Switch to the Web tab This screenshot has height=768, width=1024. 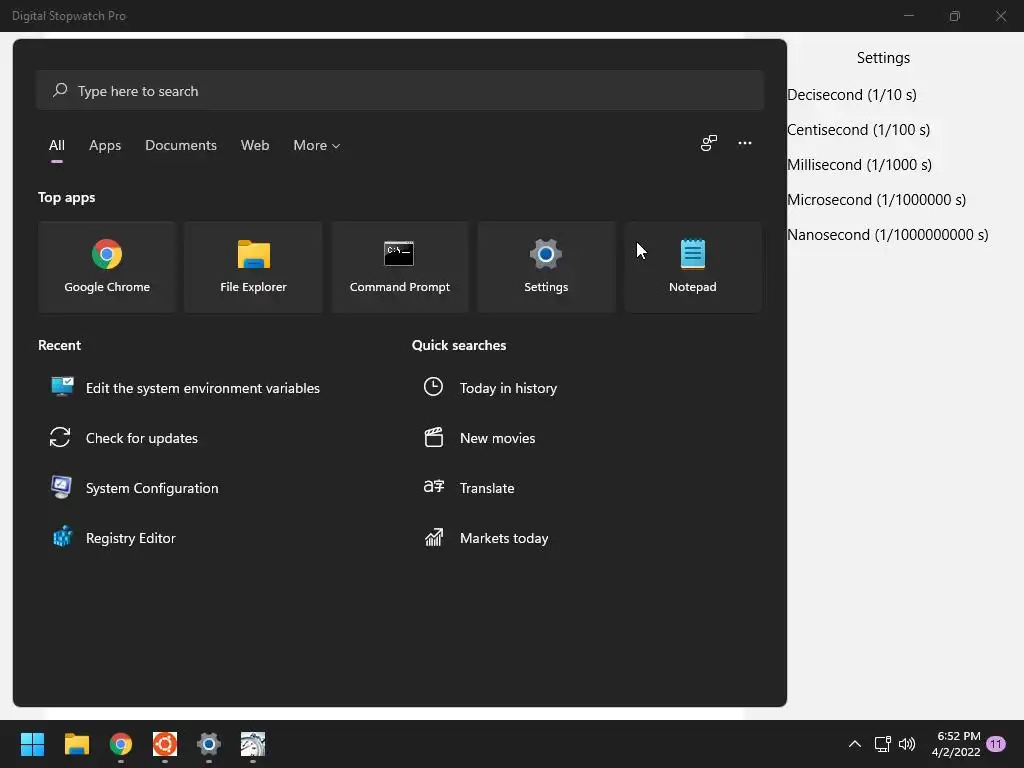click(x=255, y=145)
